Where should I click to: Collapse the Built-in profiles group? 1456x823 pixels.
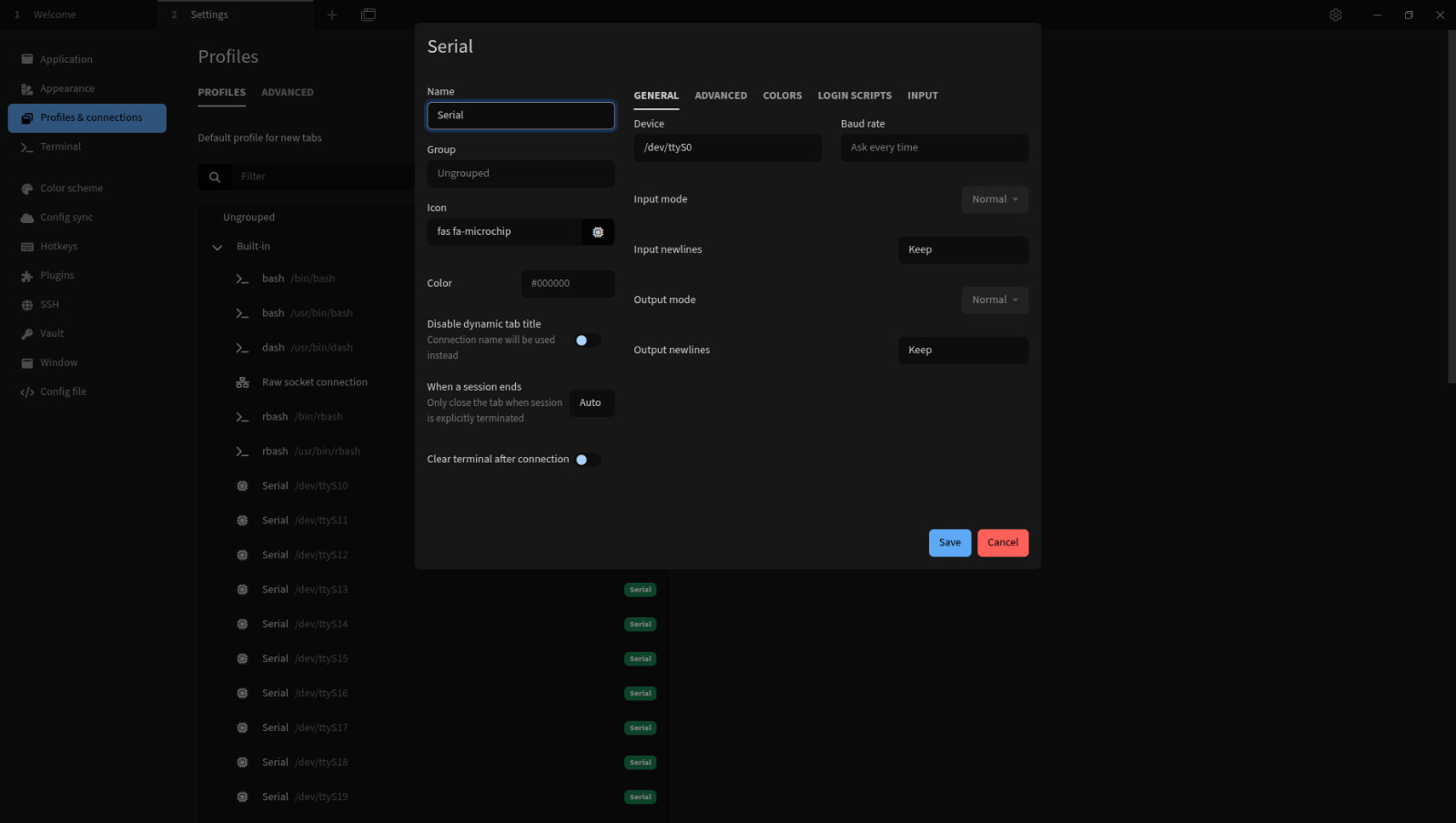tap(217, 247)
